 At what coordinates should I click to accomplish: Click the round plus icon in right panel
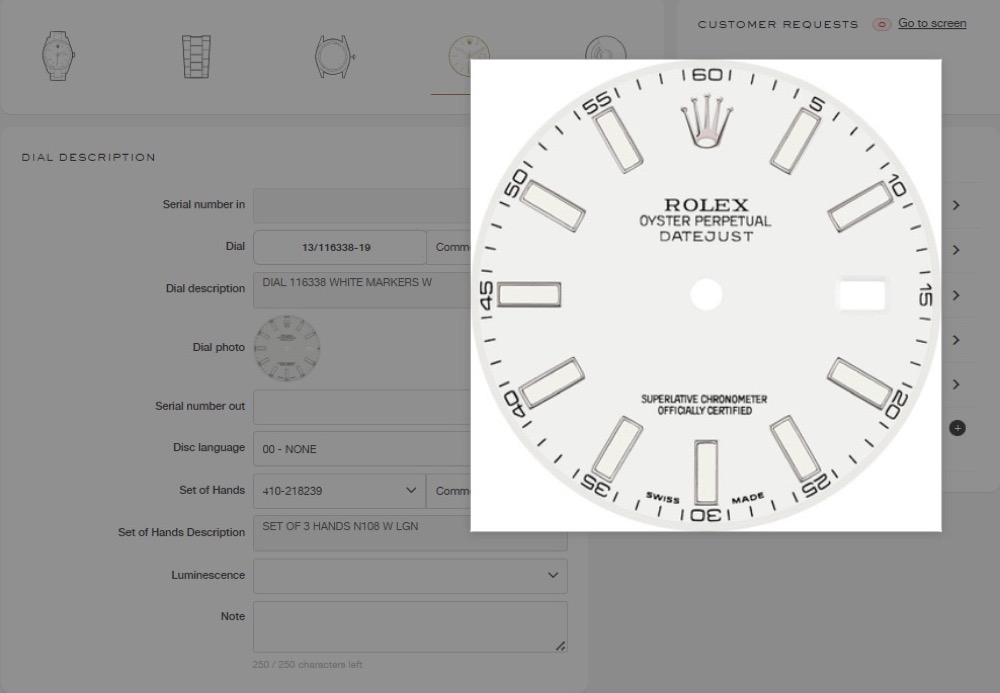pyautogui.click(x=957, y=428)
